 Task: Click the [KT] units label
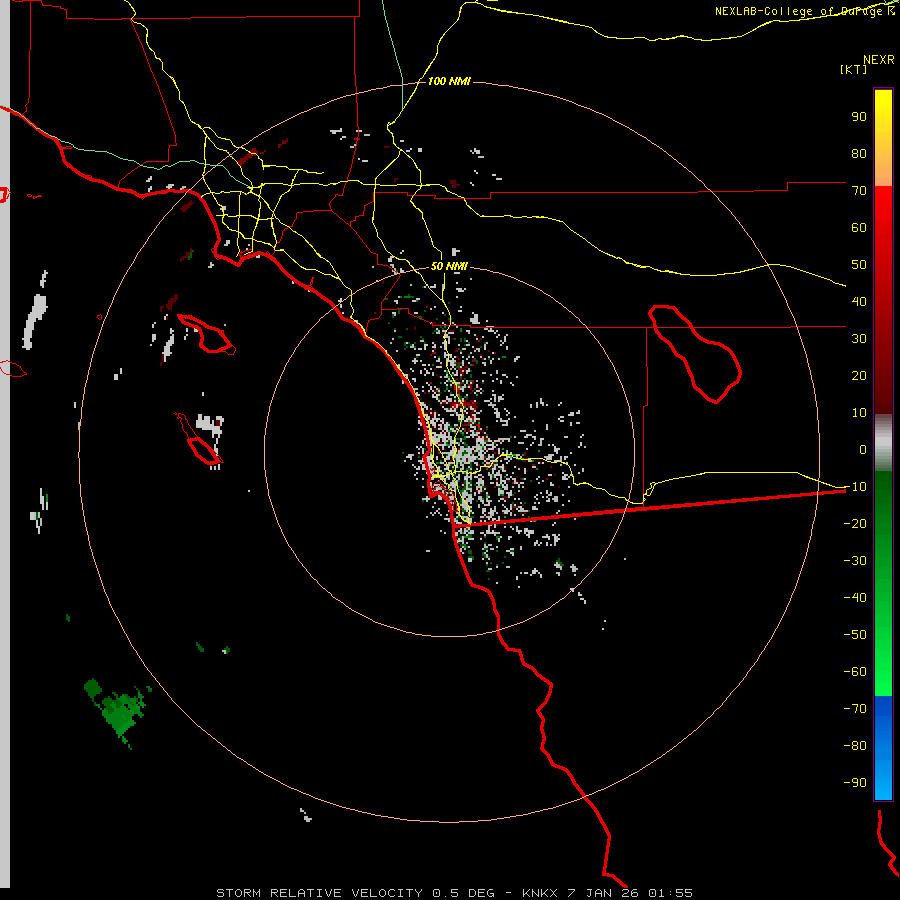[x=854, y=69]
